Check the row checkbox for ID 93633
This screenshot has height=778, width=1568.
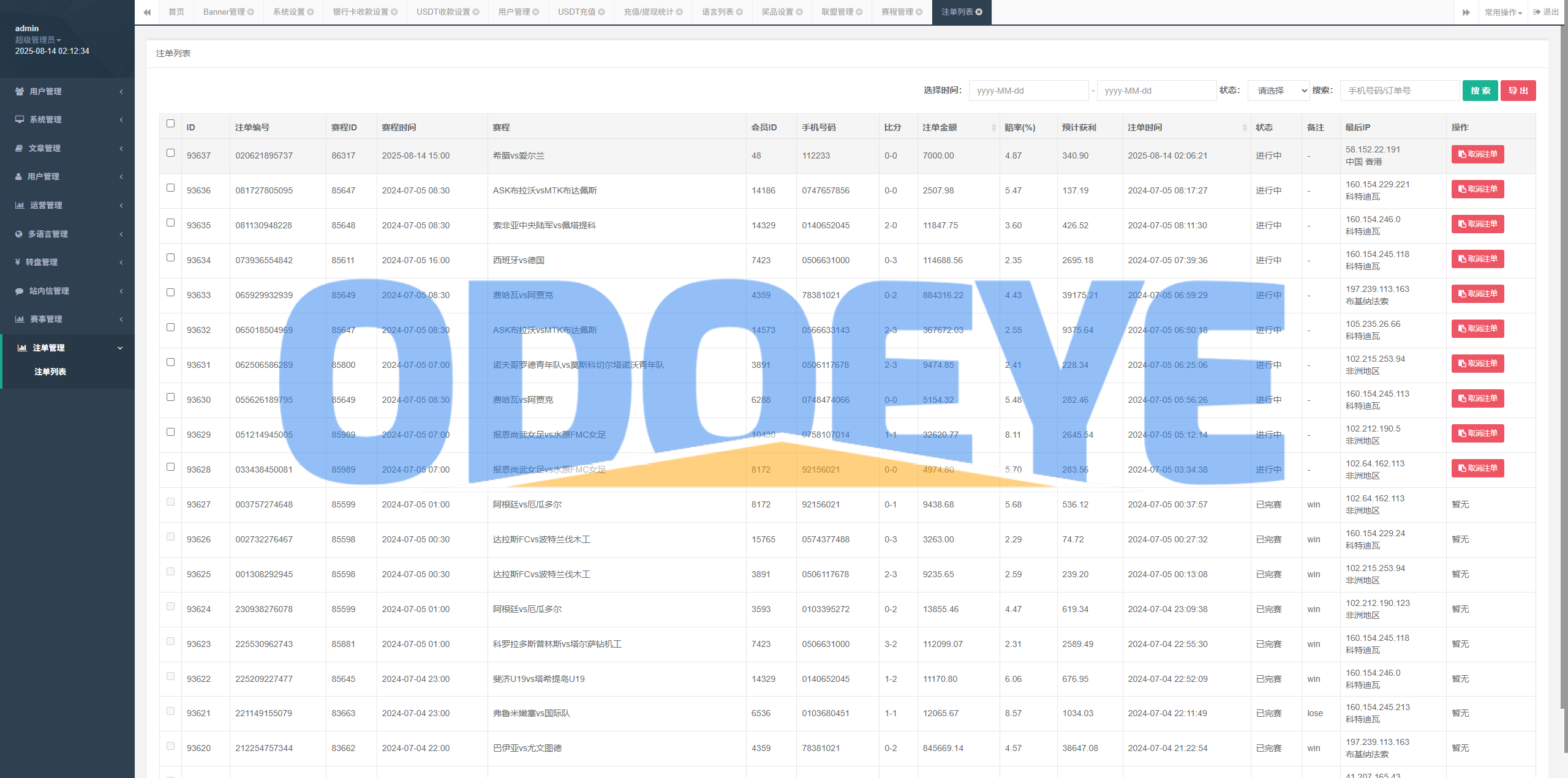tap(170, 292)
